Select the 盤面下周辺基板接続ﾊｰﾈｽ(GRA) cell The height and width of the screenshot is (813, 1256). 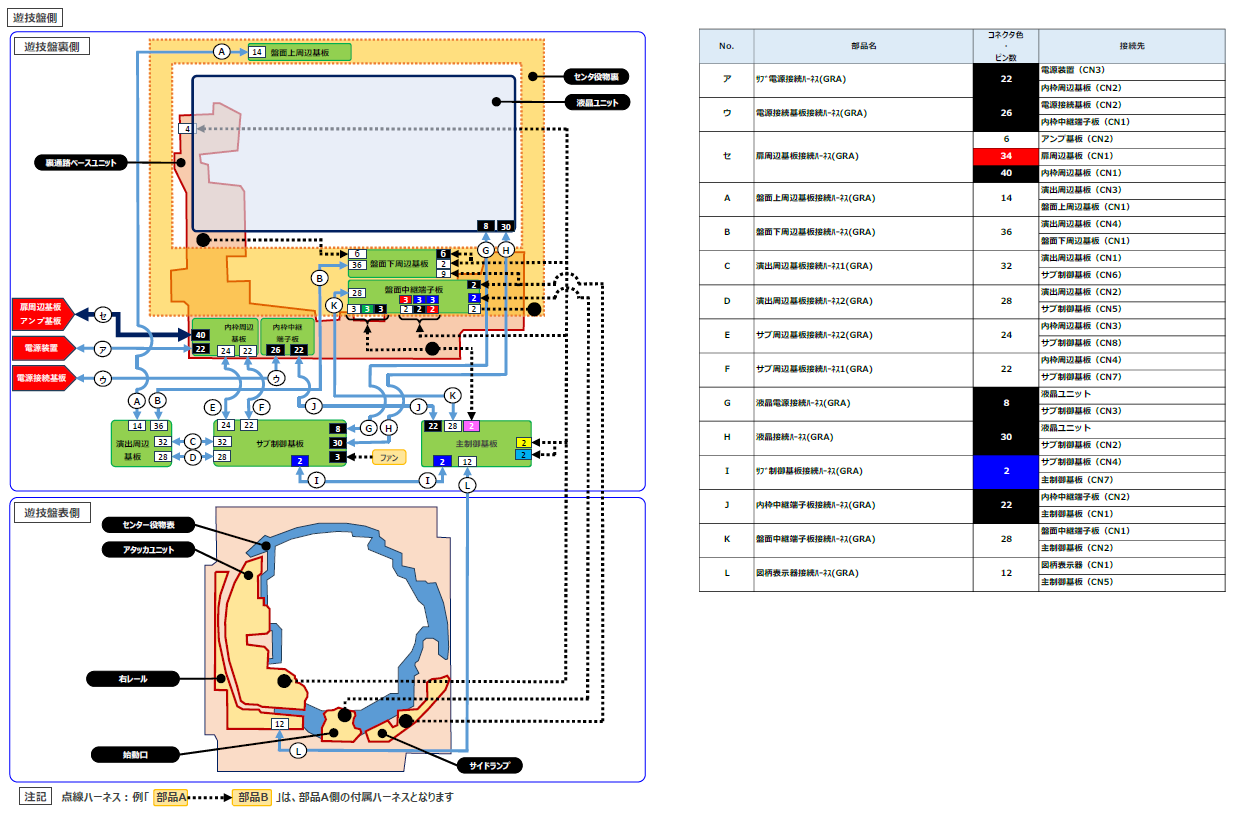pos(864,232)
